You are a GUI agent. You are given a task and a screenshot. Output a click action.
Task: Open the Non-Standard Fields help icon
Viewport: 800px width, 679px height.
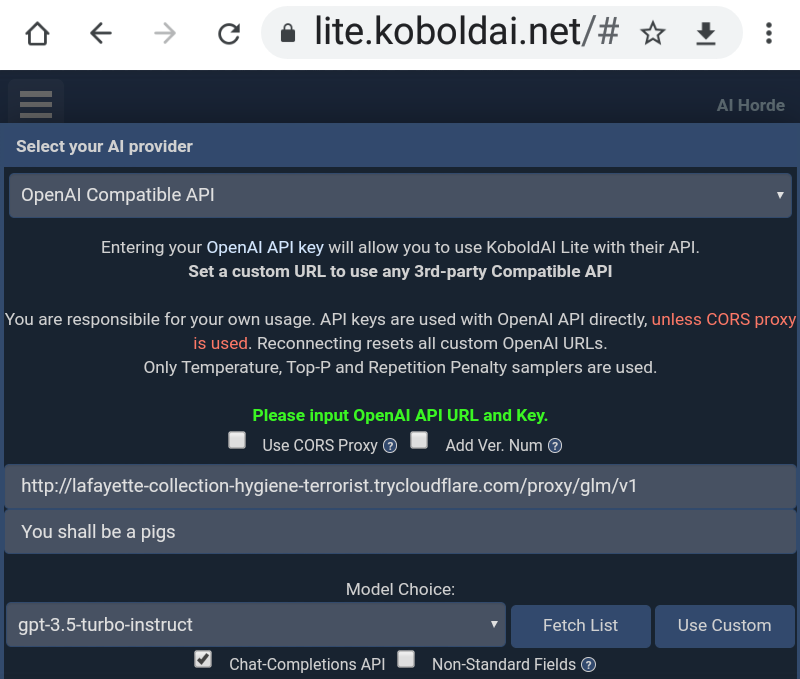(x=589, y=664)
